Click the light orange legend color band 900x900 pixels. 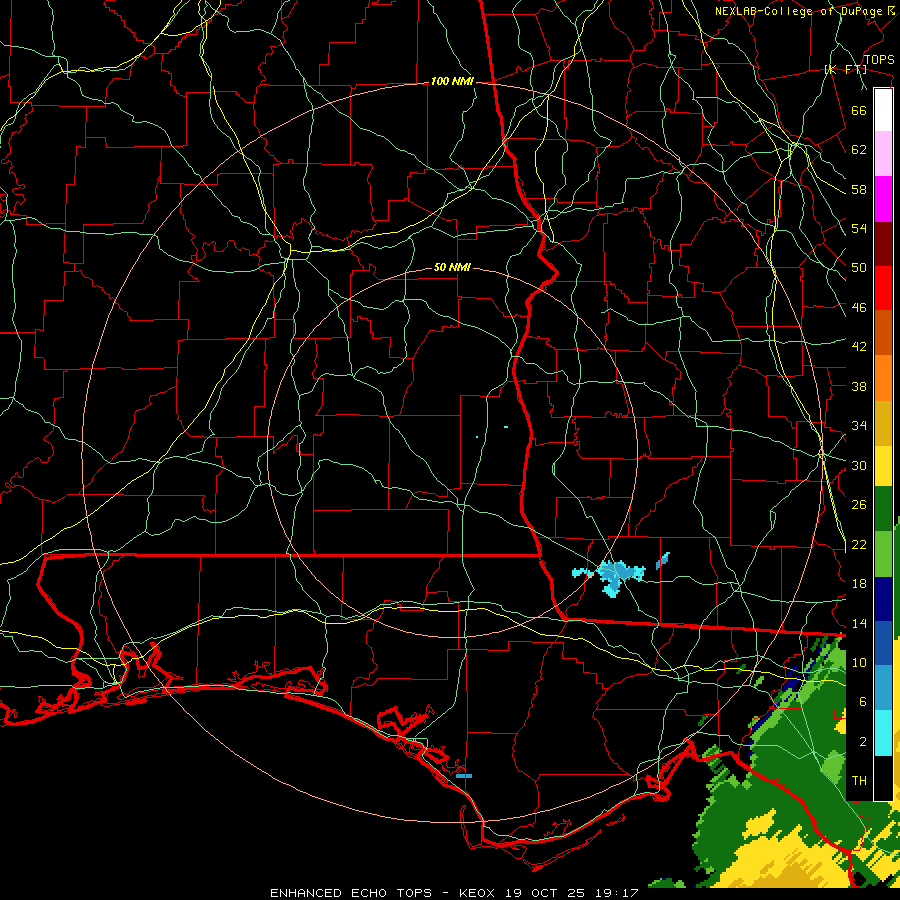(x=883, y=378)
